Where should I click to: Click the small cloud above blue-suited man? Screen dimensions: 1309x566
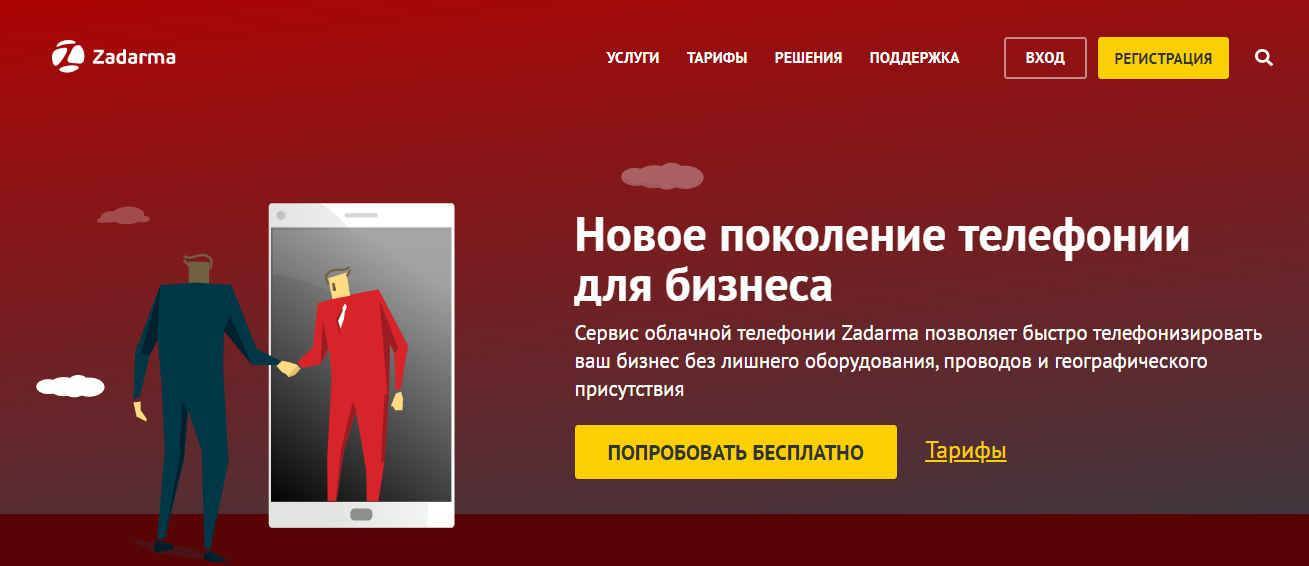tap(124, 215)
